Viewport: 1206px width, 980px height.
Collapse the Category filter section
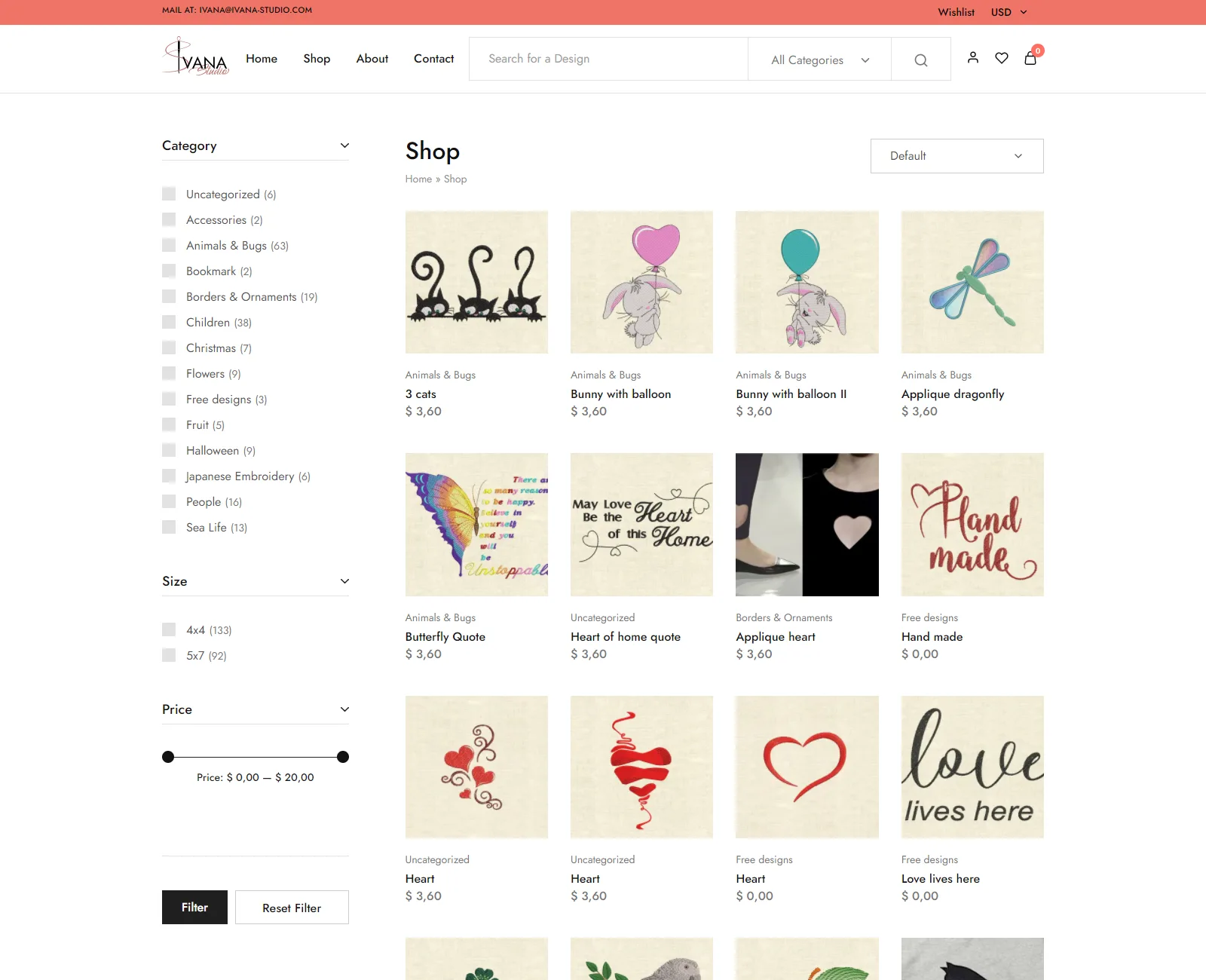pyautogui.click(x=344, y=145)
